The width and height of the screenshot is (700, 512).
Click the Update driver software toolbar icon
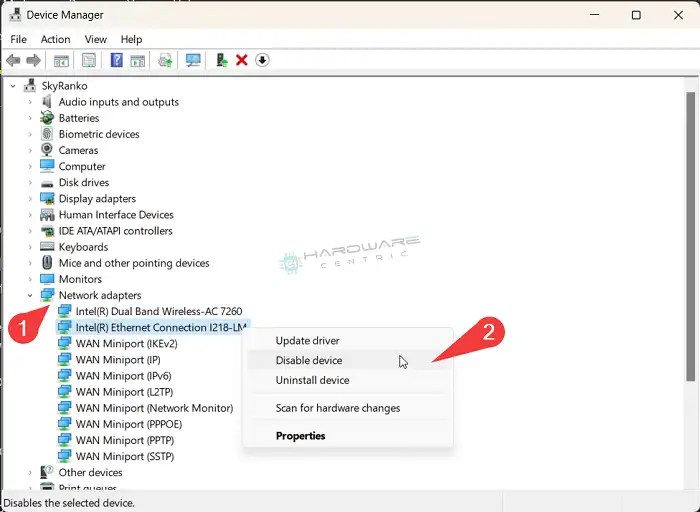coord(165,60)
